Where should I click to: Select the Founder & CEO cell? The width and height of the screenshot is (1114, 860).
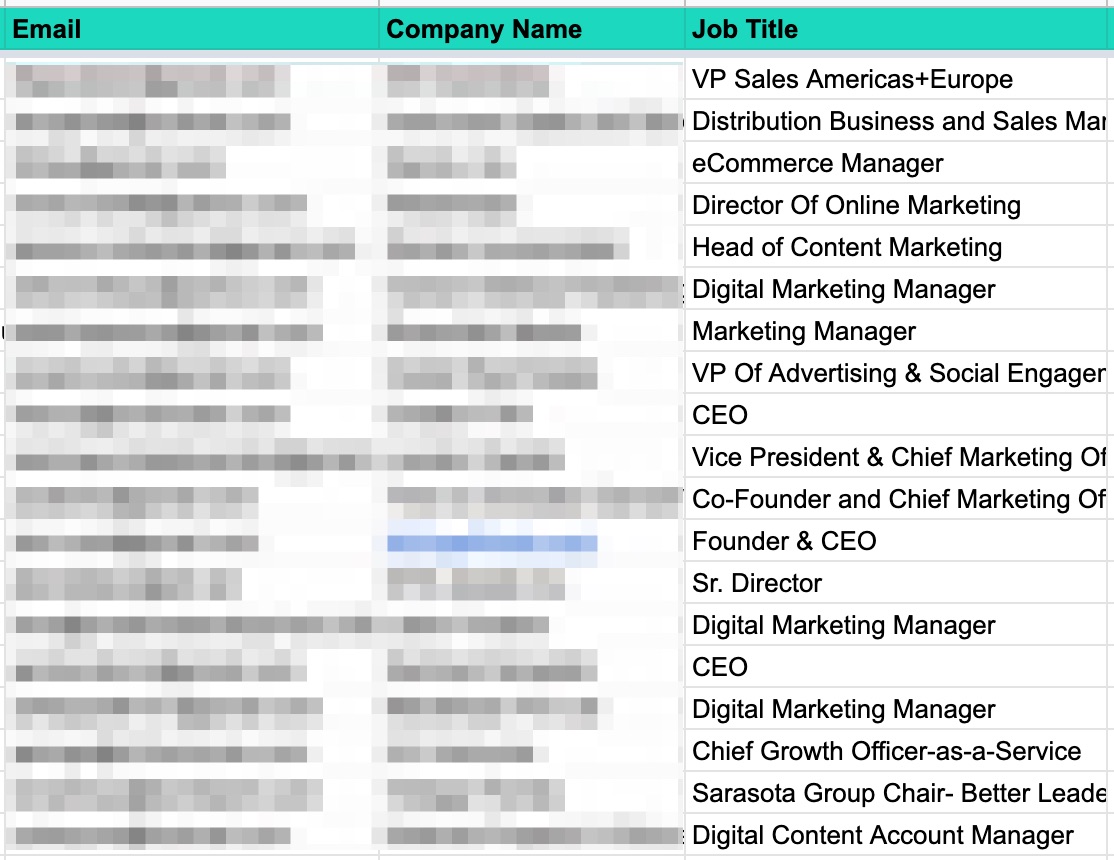(784, 542)
